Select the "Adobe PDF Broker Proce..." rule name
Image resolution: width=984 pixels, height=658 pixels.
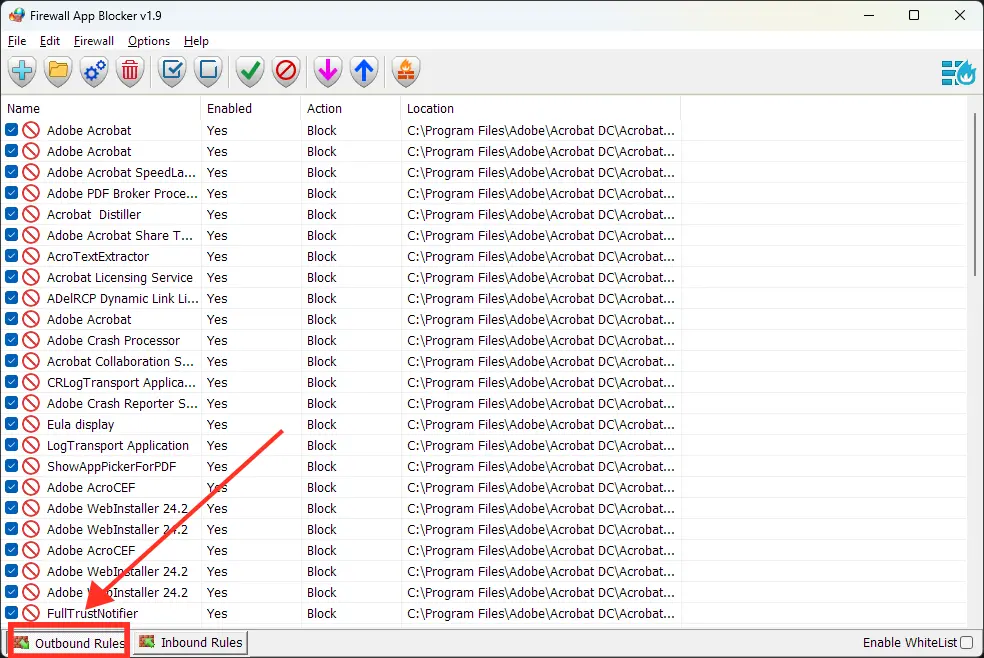point(122,193)
